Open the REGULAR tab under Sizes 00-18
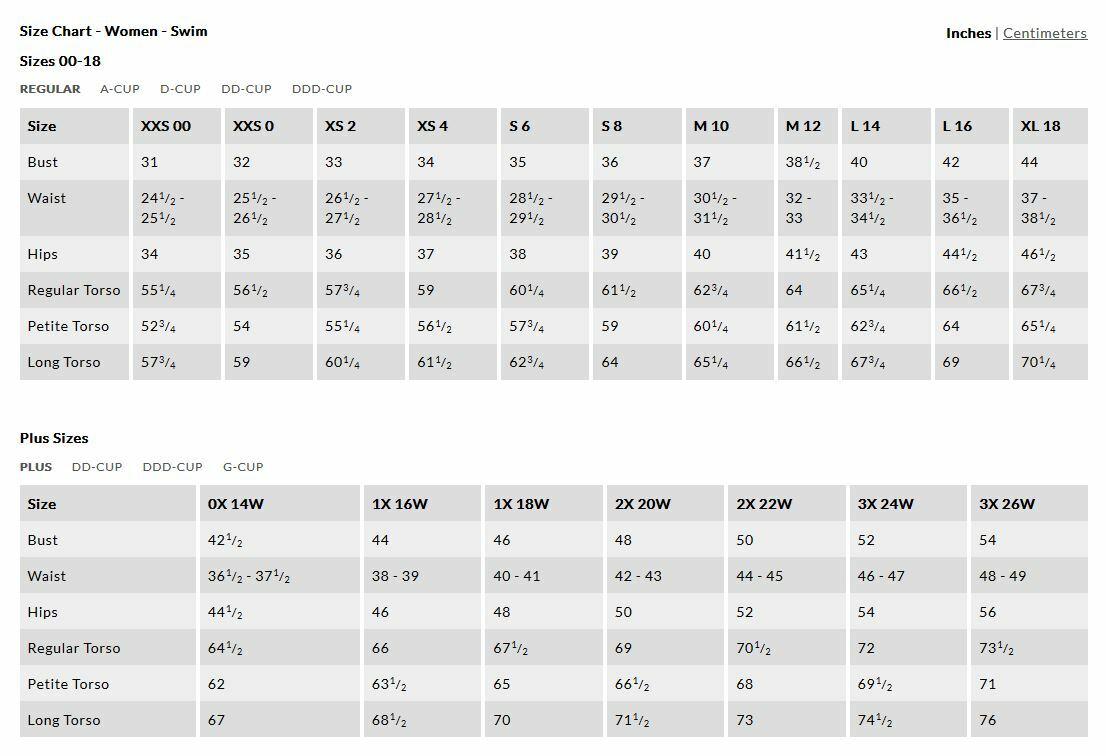The width and height of the screenshot is (1106, 756). point(50,89)
